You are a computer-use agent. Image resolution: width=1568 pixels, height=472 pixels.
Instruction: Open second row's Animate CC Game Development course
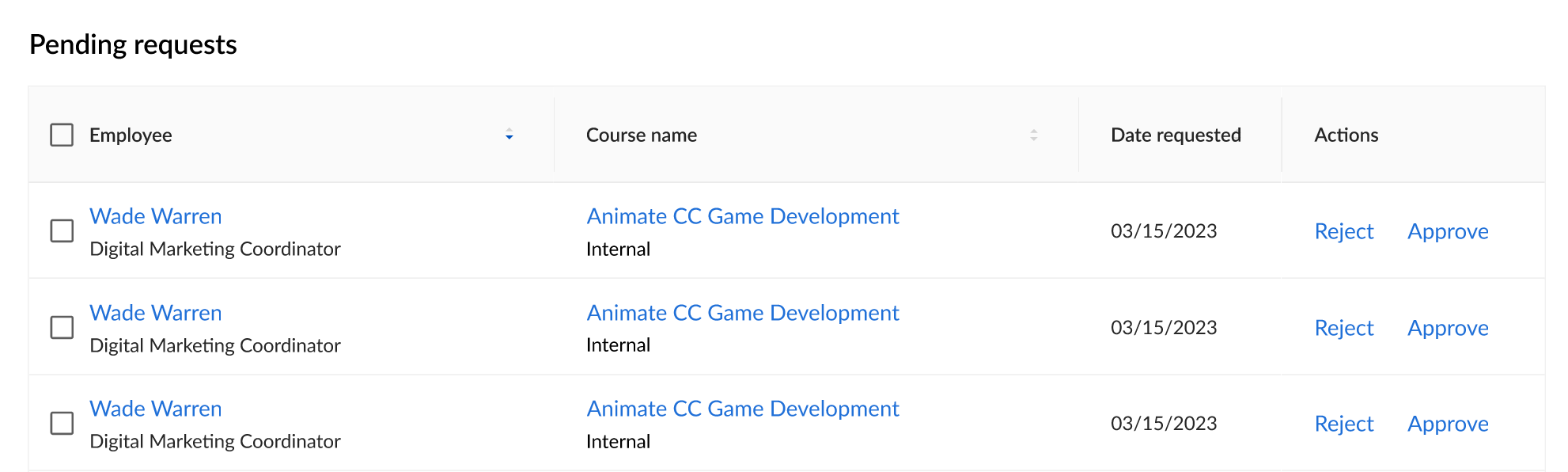coord(742,313)
